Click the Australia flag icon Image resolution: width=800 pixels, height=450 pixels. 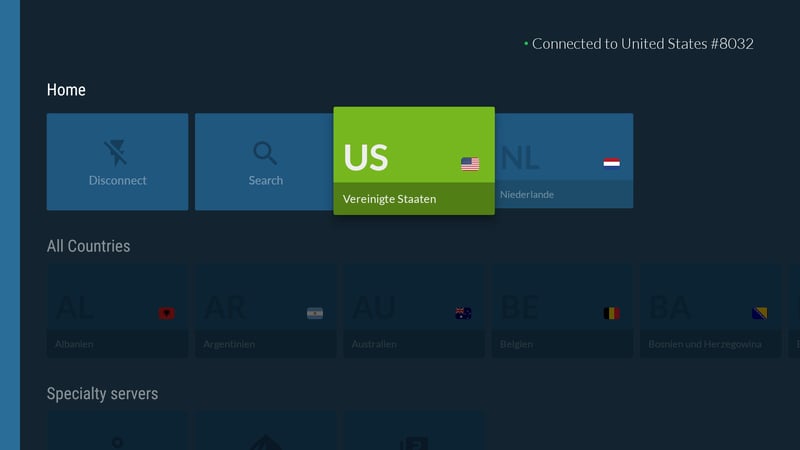pyautogui.click(x=463, y=313)
